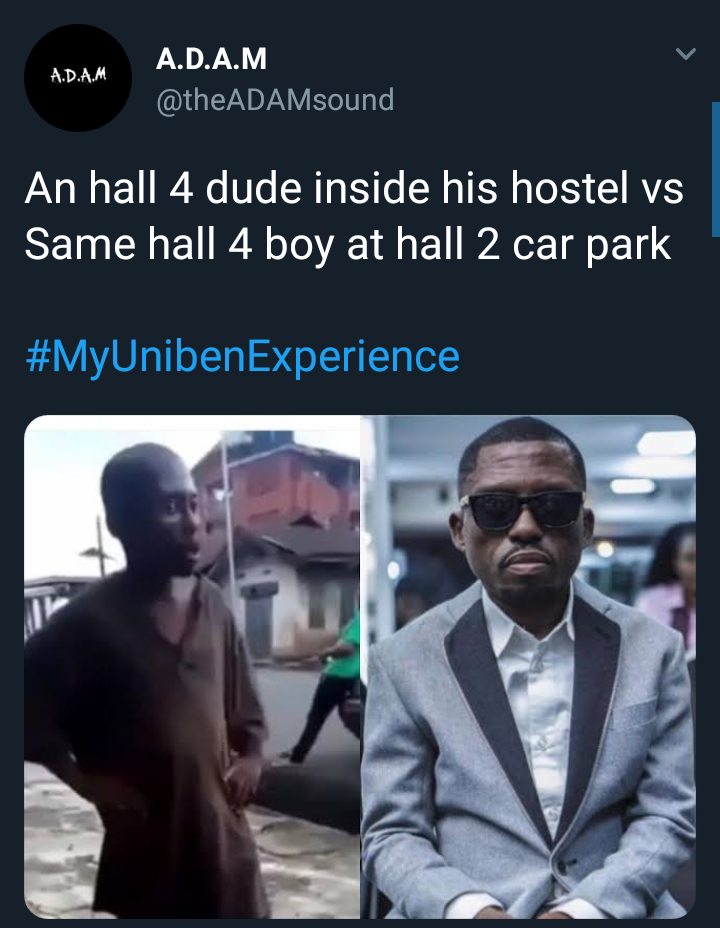Expand the tweet options chevron
Image resolution: width=720 pixels, height=928 pixels.
tap(685, 54)
